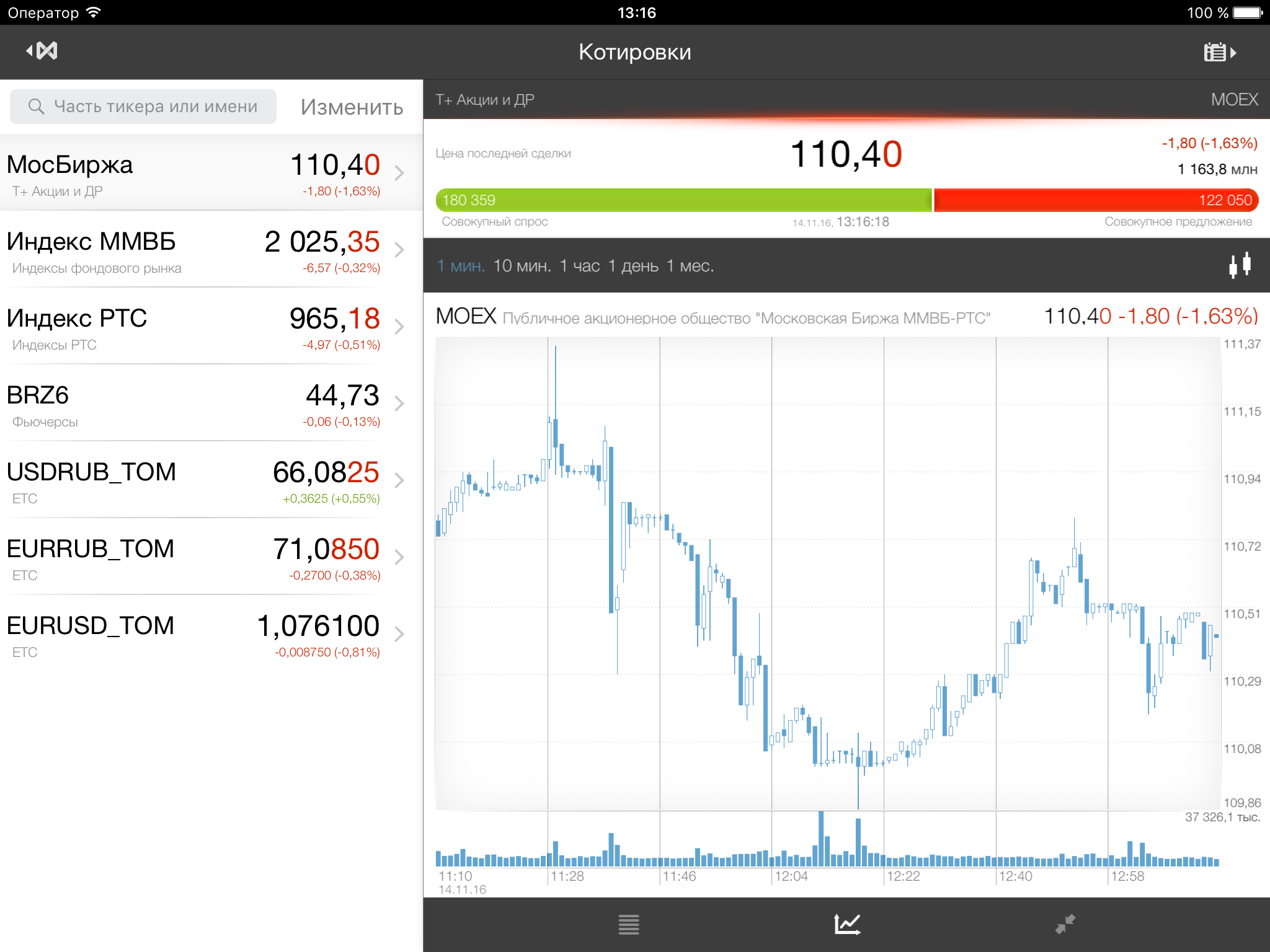This screenshot has width=1270, height=952.
Task: Select the chart view icon in bottom bar
Action: tap(847, 924)
